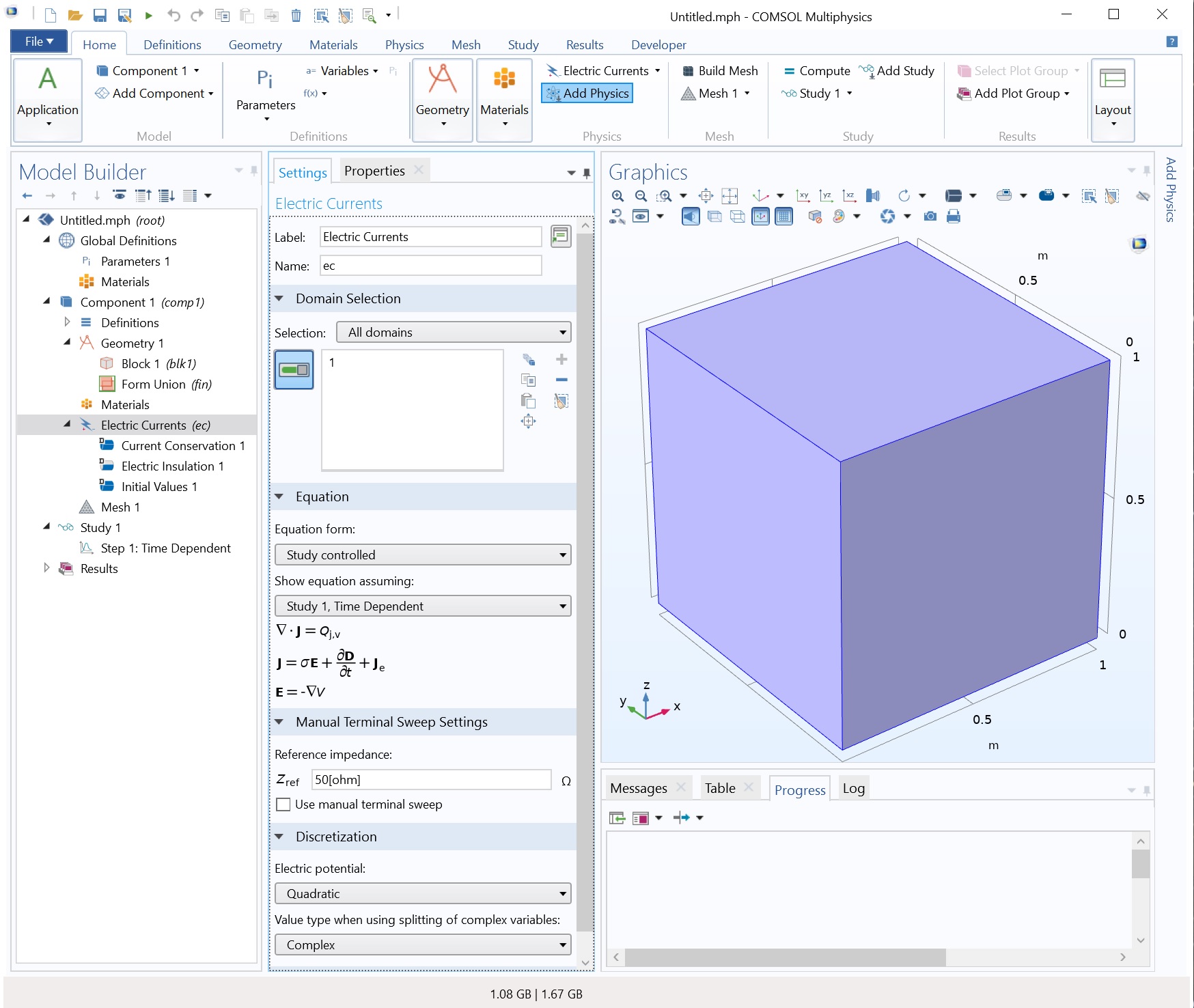
Task: Click the Compute button in Study group
Action: [x=817, y=71]
